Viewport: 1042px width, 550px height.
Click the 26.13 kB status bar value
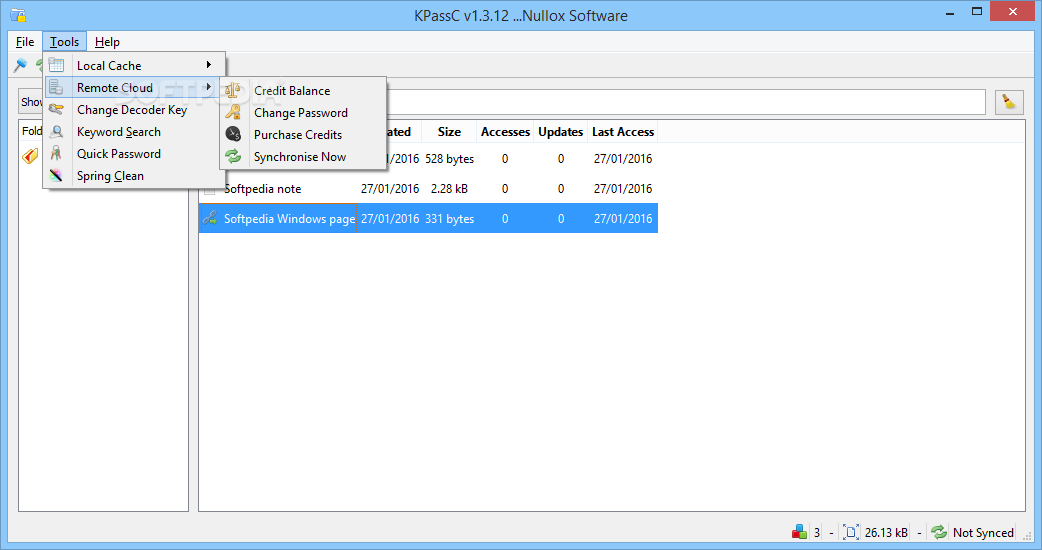tap(886, 532)
